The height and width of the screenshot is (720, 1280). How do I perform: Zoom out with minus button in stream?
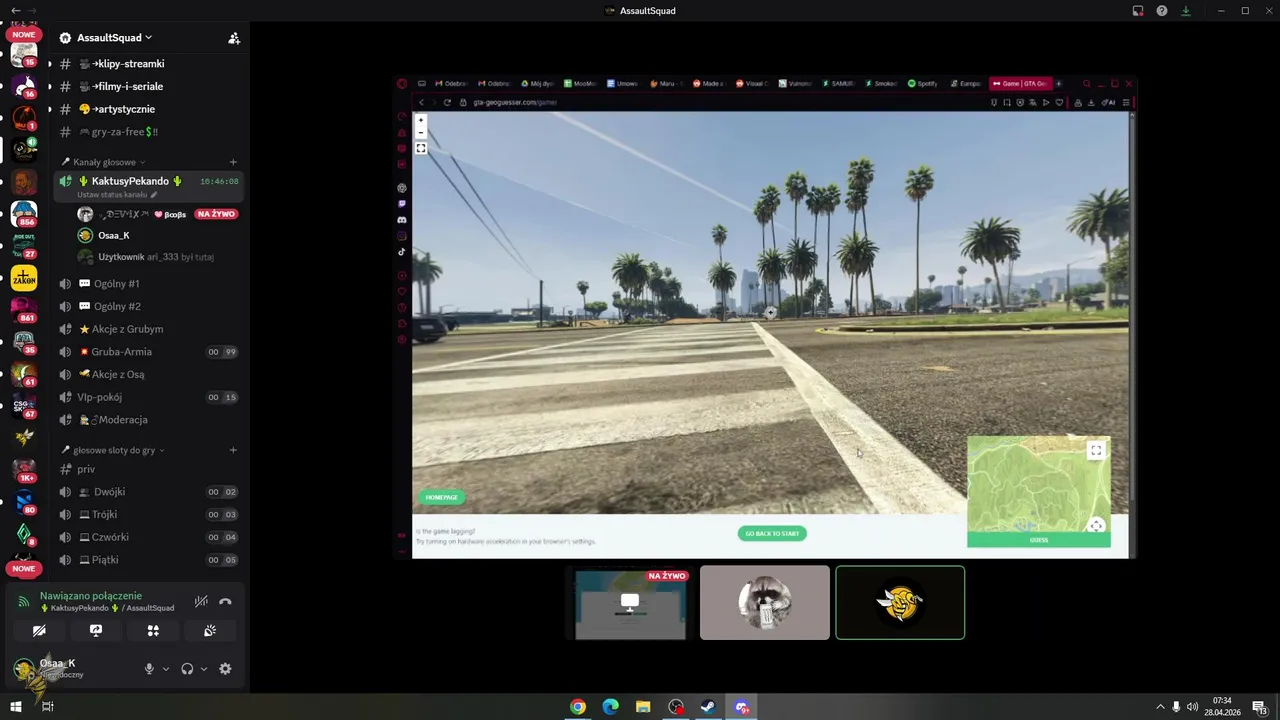421,132
